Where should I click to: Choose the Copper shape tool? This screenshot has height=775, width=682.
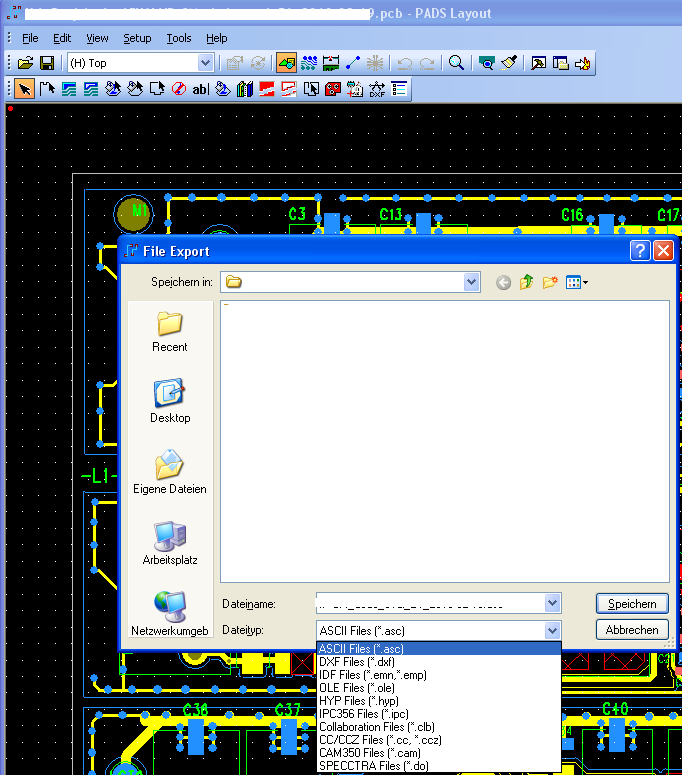coord(69,89)
